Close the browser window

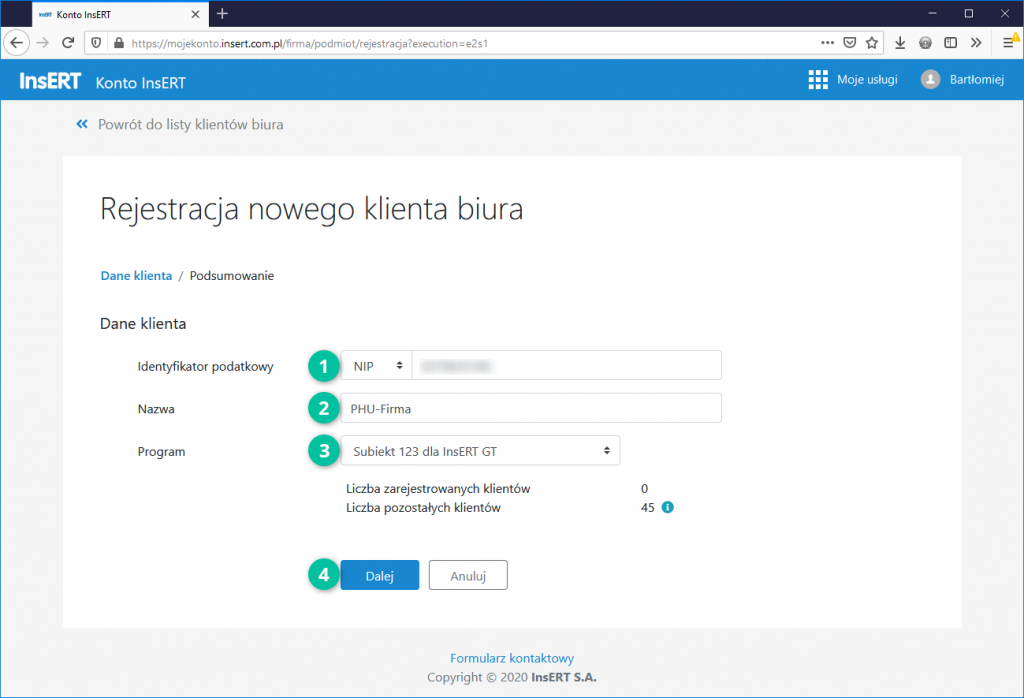pyautogui.click(x=1005, y=13)
